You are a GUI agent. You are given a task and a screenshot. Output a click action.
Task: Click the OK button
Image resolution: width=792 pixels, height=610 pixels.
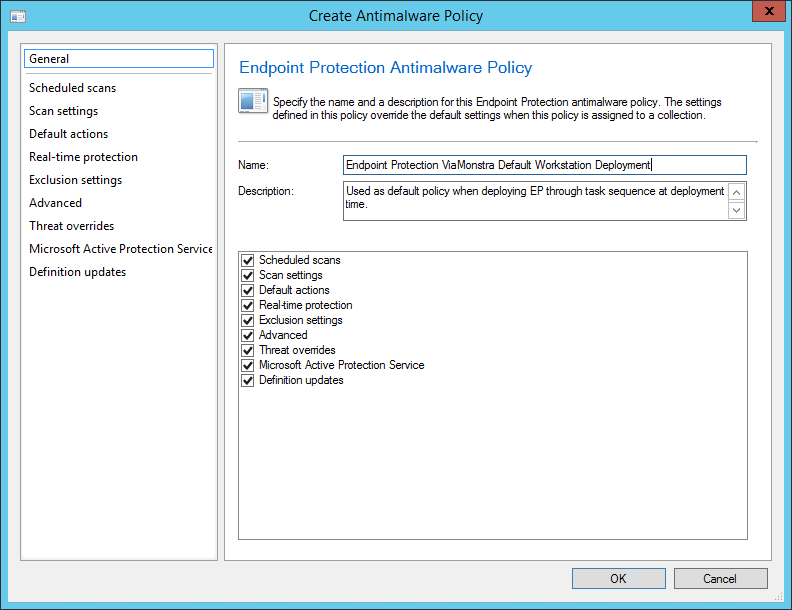point(618,579)
